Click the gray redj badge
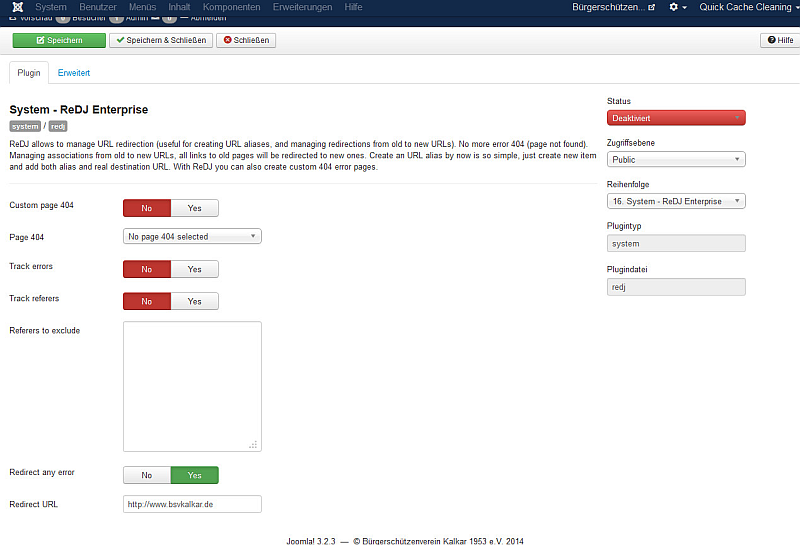 58,126
